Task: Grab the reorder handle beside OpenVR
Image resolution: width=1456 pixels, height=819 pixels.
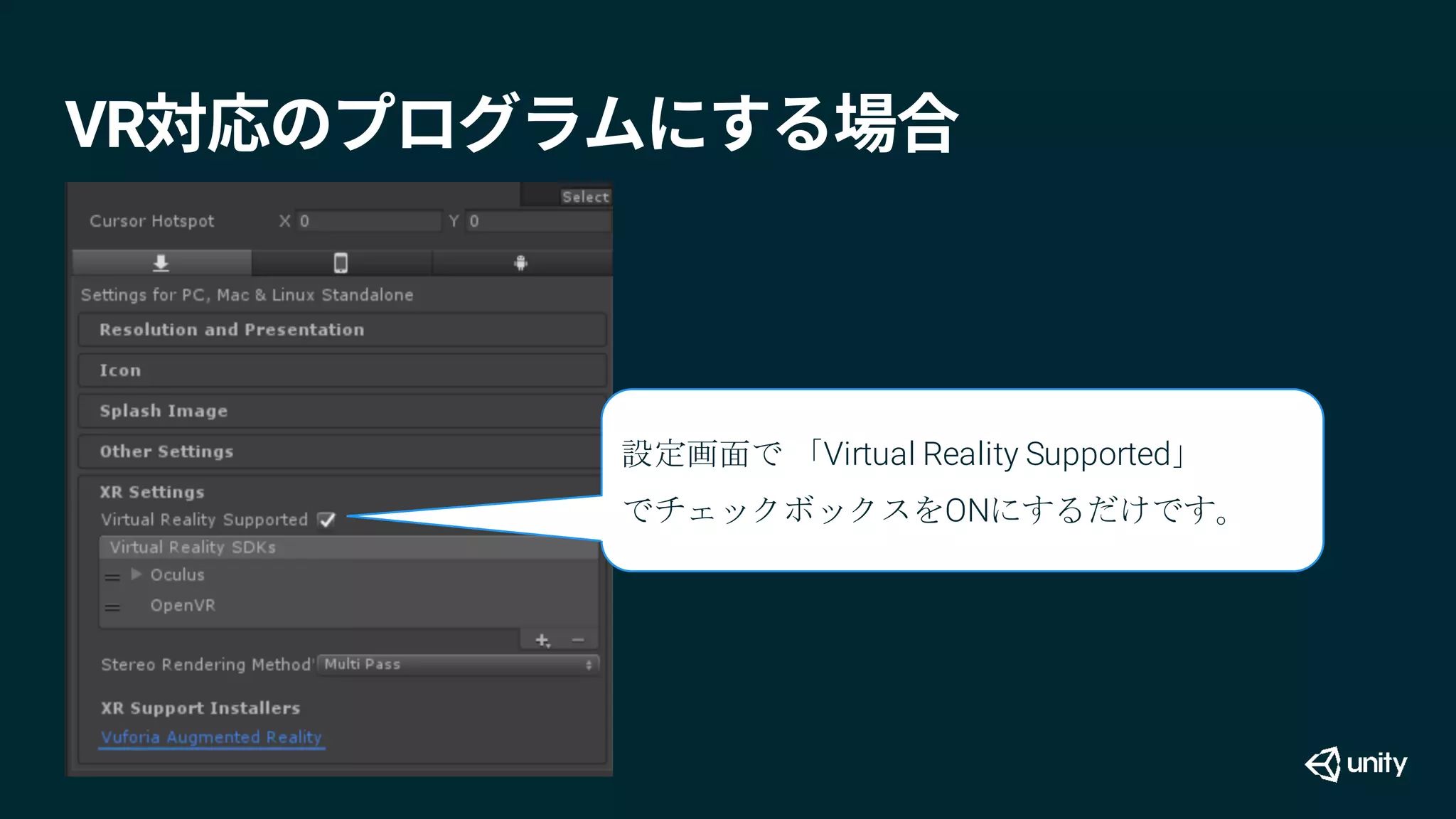Action: [x=112, y=608]
